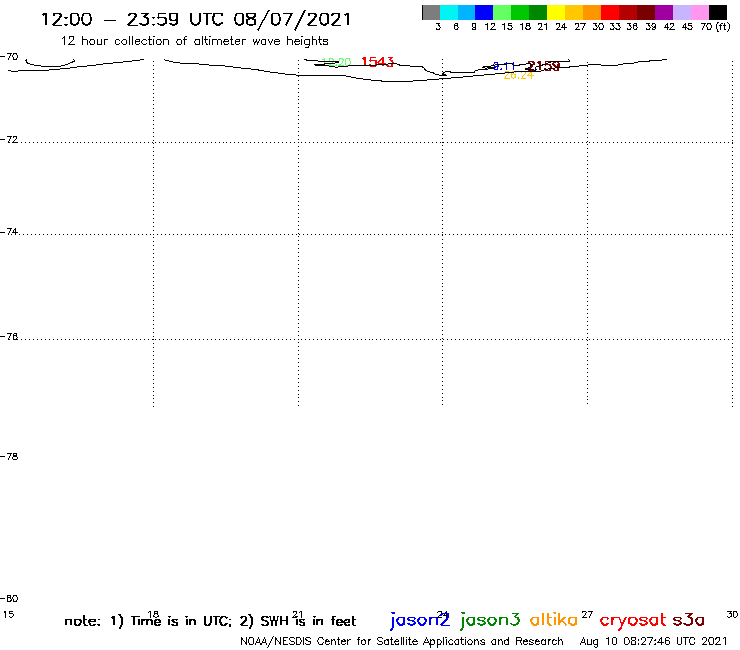Viewport: 740px width, 650px height.
Task: Select the bright red legend swatch
Action: pyautogui.click(x=610, y=12)
